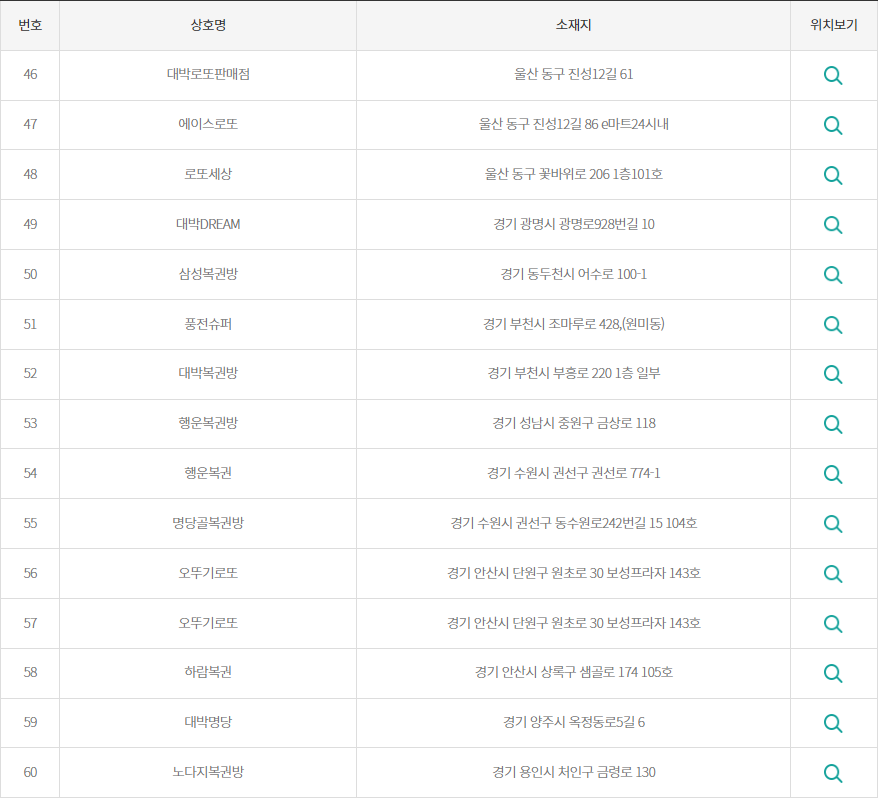Click magnifier for 행운복권방 in 성남시

click(833, 423)
